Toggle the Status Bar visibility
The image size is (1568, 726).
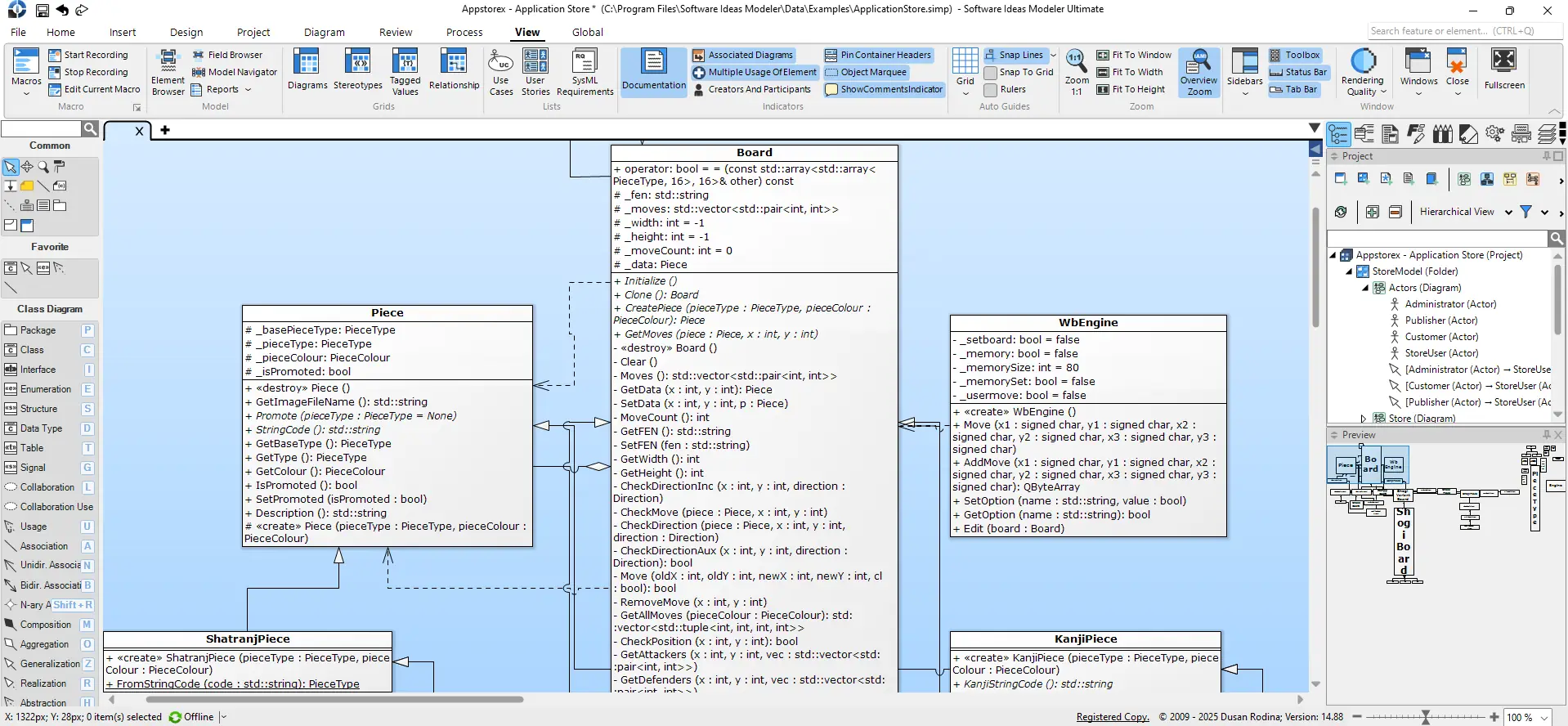(1298, 72)
